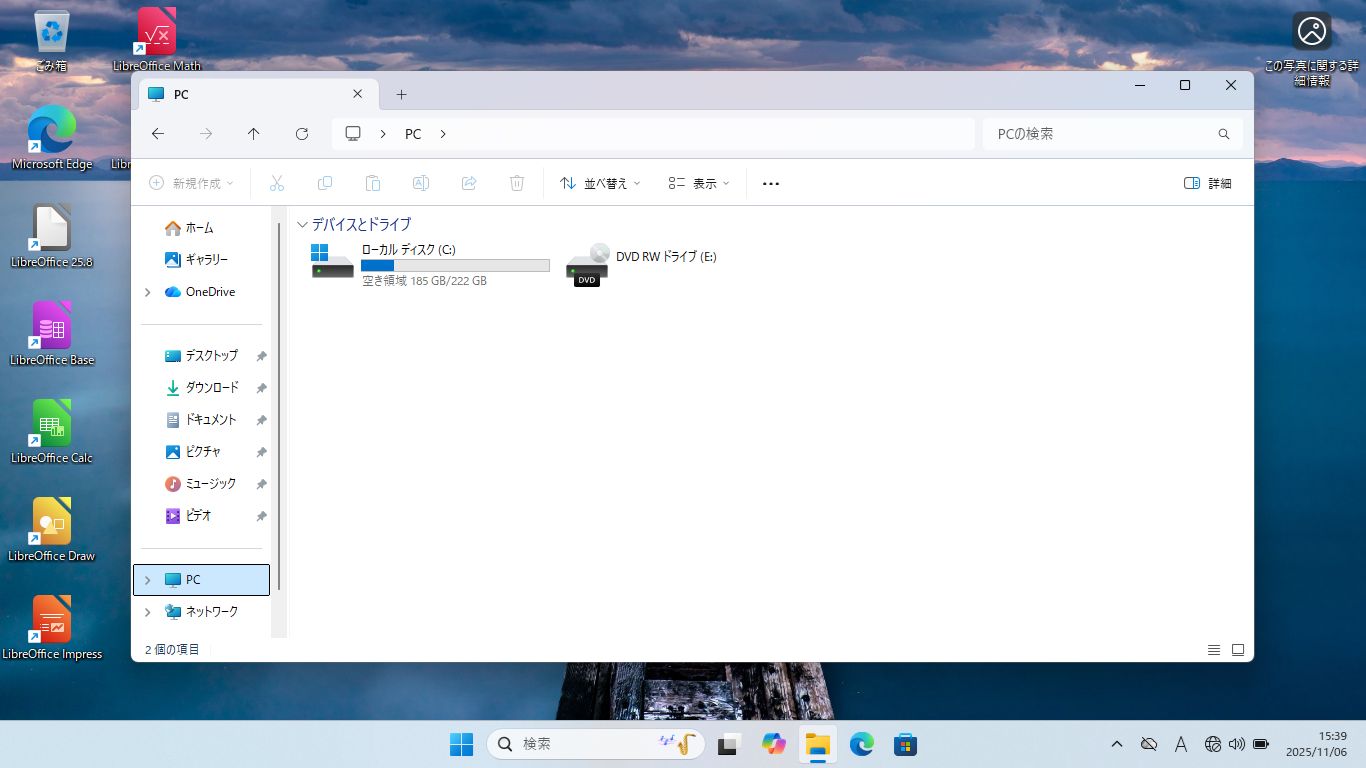Open the Sort (並べ替え) dropdown
The height and width of the screenshot is (768, 1366).
click(600, 184)
